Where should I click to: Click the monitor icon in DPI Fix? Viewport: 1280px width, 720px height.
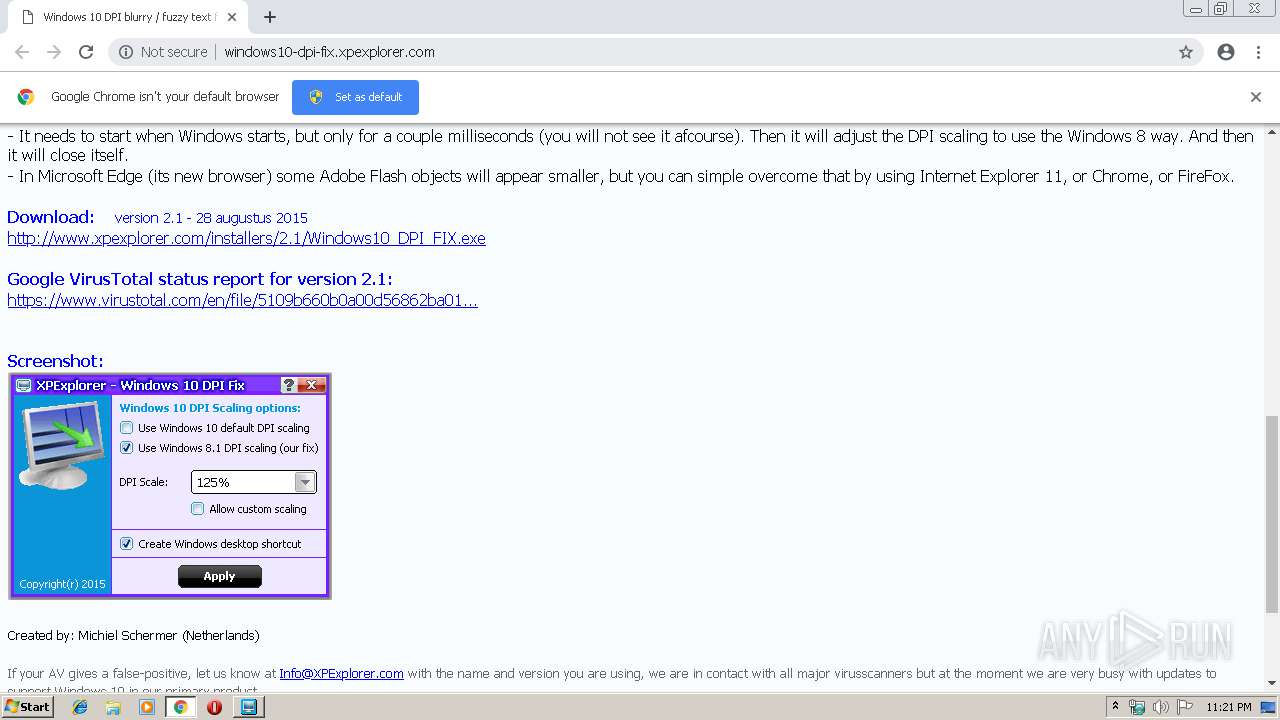(61, 443)
